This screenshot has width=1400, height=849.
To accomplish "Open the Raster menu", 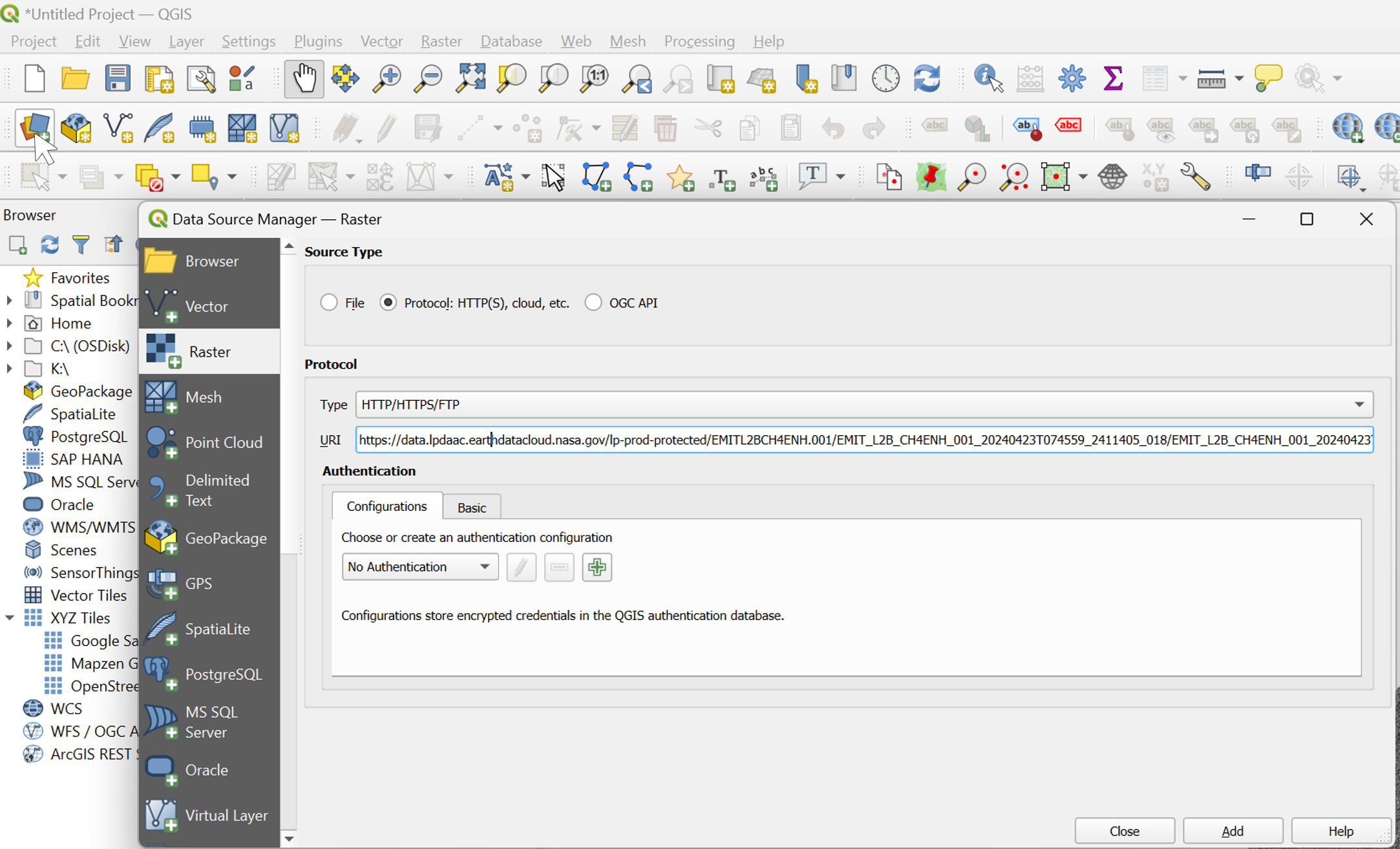I will pyautogui.click(x=441, y=41).
